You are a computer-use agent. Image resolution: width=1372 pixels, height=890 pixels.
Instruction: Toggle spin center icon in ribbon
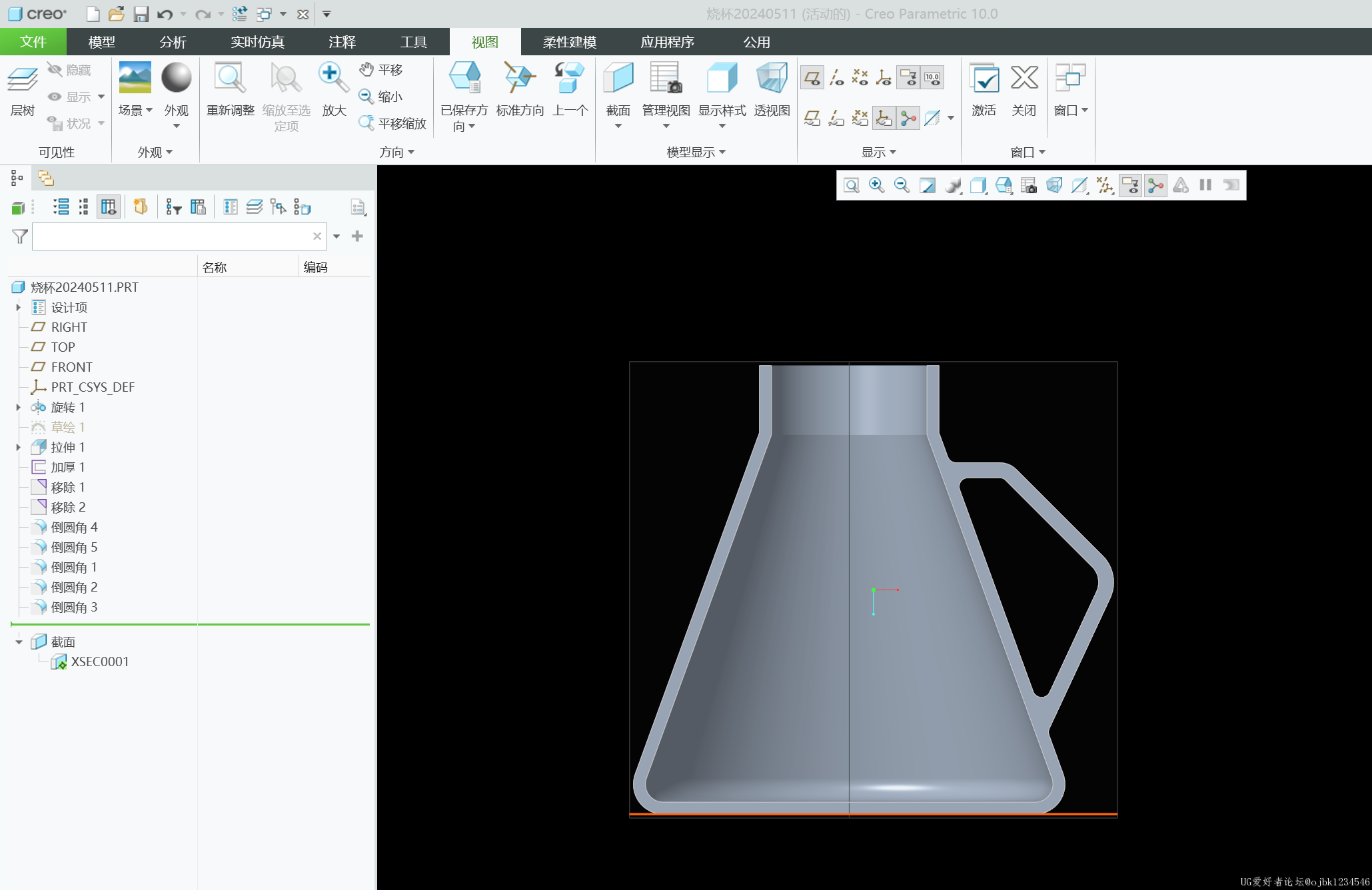pyautogui.click(x=908, y=119)
